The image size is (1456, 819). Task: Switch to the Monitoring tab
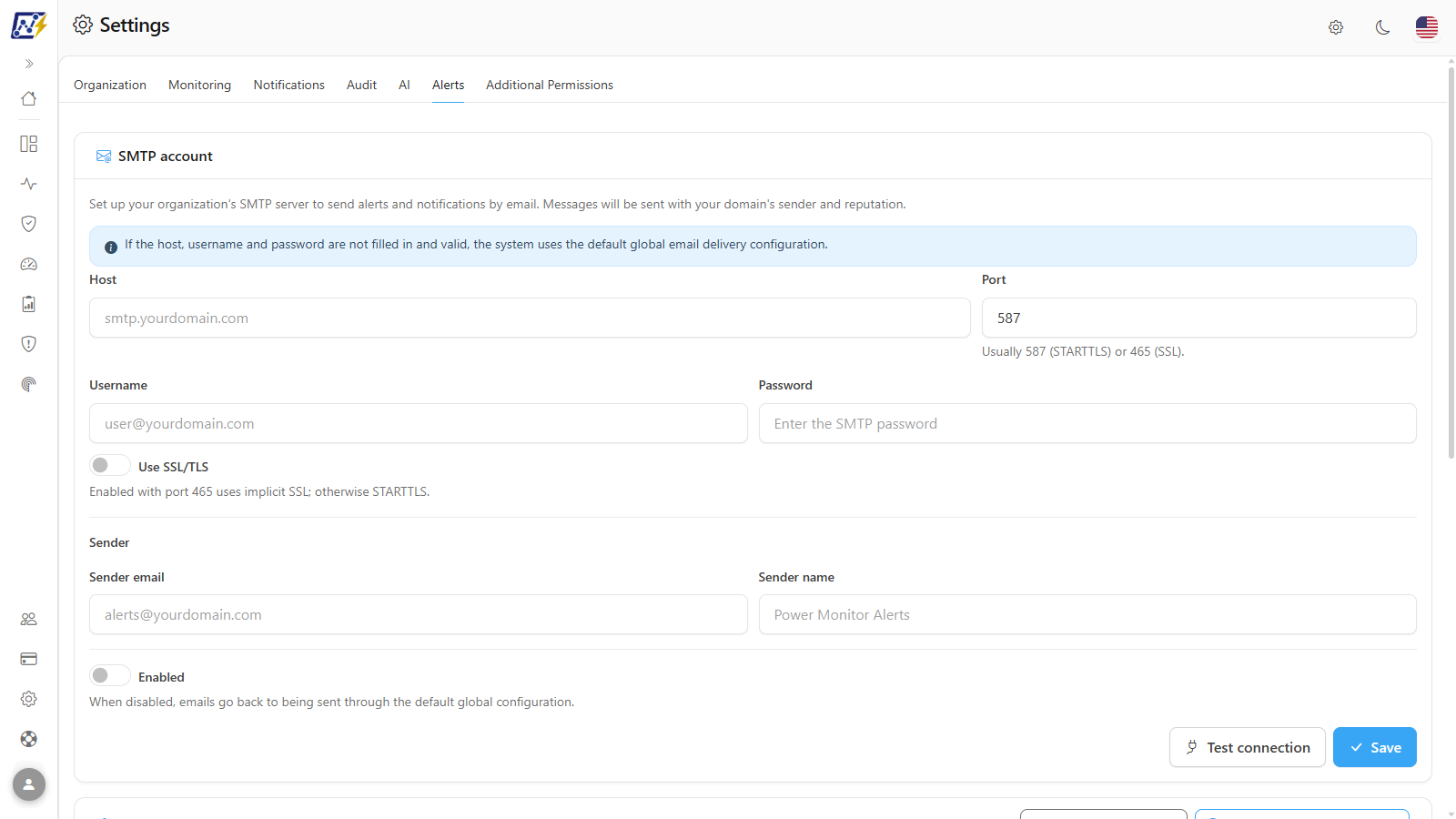click(199, 85)
